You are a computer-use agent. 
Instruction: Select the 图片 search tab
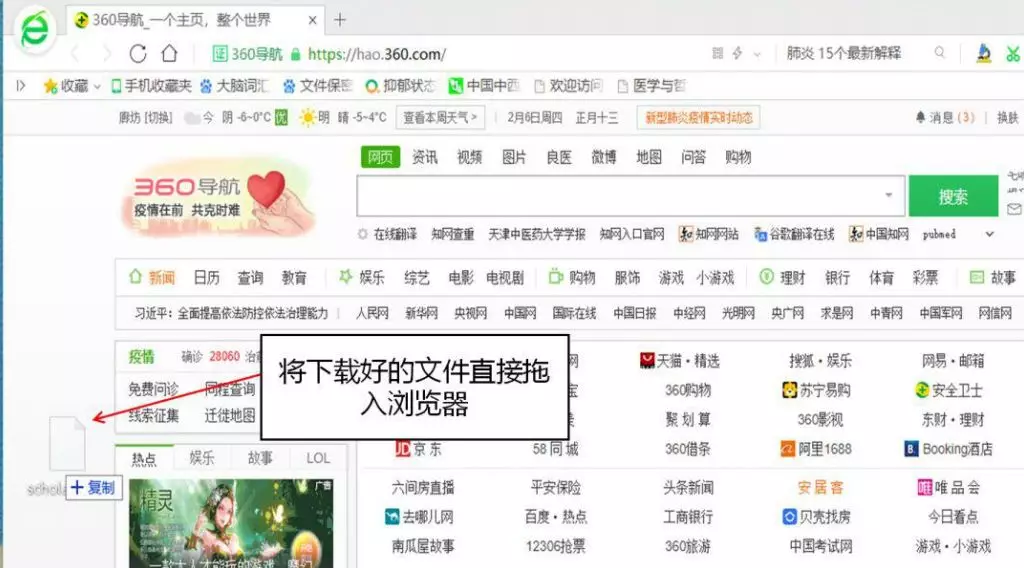tap(514, 157)
